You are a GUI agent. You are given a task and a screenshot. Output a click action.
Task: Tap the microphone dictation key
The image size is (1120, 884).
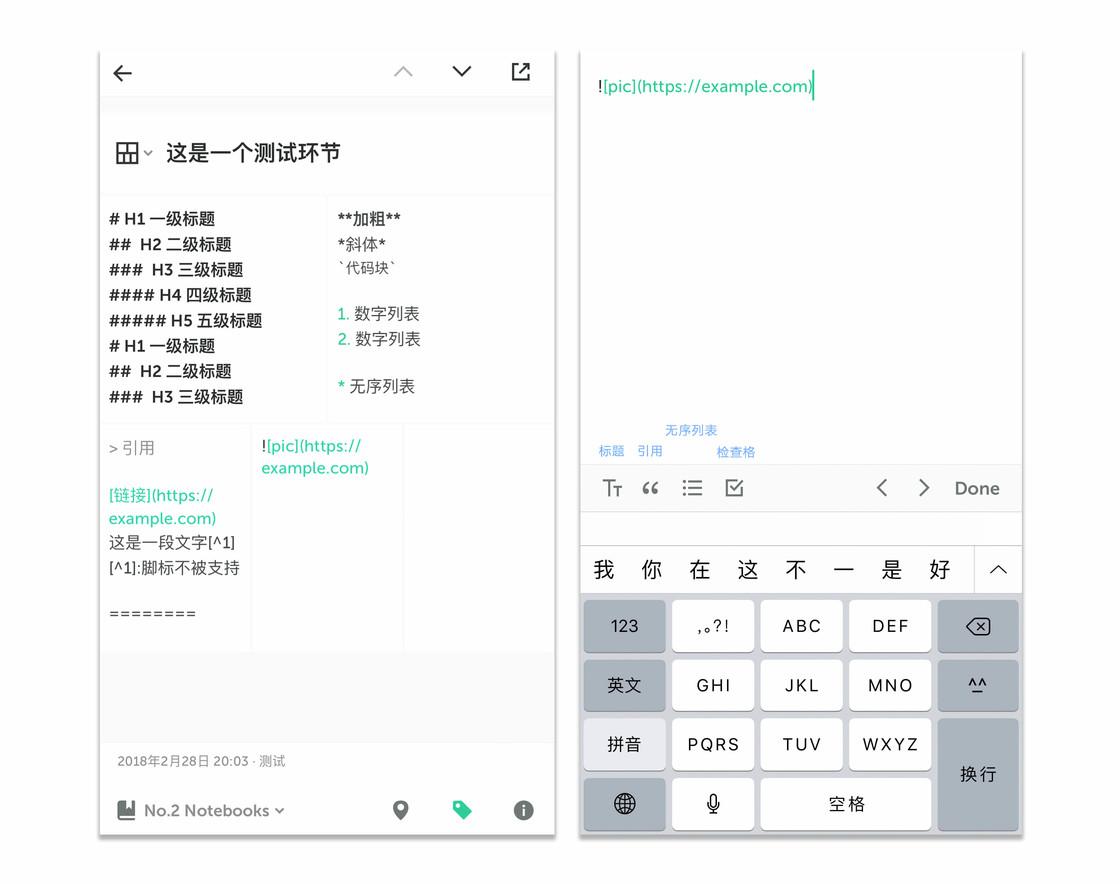pyautogui.click(x=713, y=804)
